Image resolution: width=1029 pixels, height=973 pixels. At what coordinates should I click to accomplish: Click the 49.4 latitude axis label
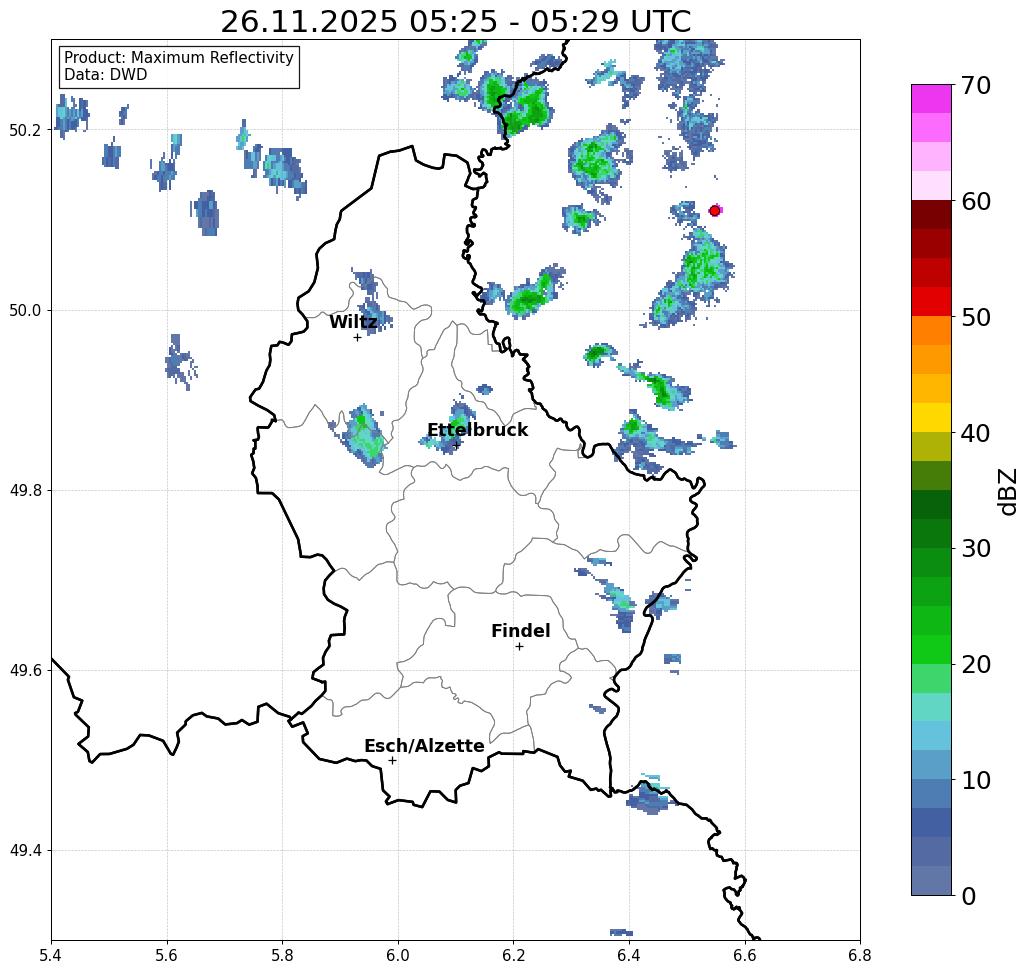pos(24,851)
